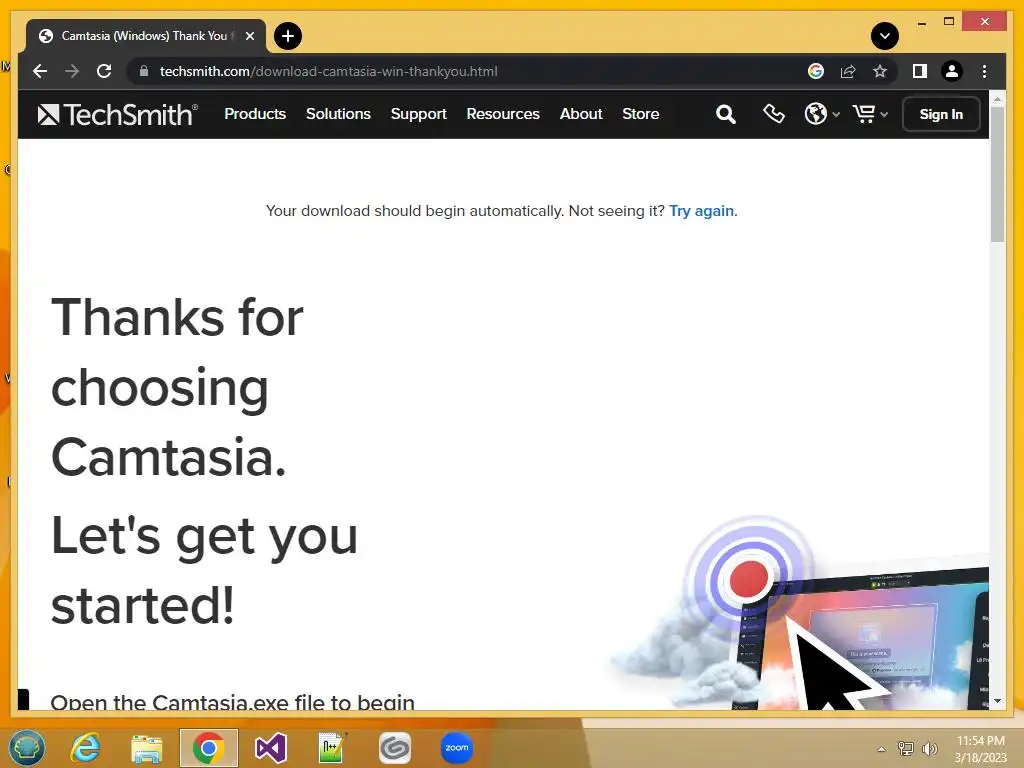Open the Chrome profile avatar

pyautogui.click(x=952, y=71)
